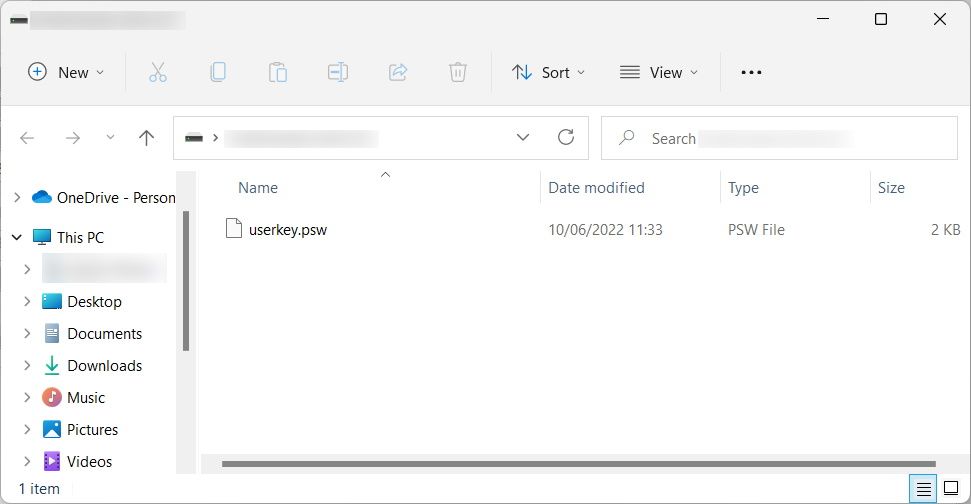Open the New item dropdown
Image resolution: width=971 pixels, height=504 pixels.
[x=66, y=72]
